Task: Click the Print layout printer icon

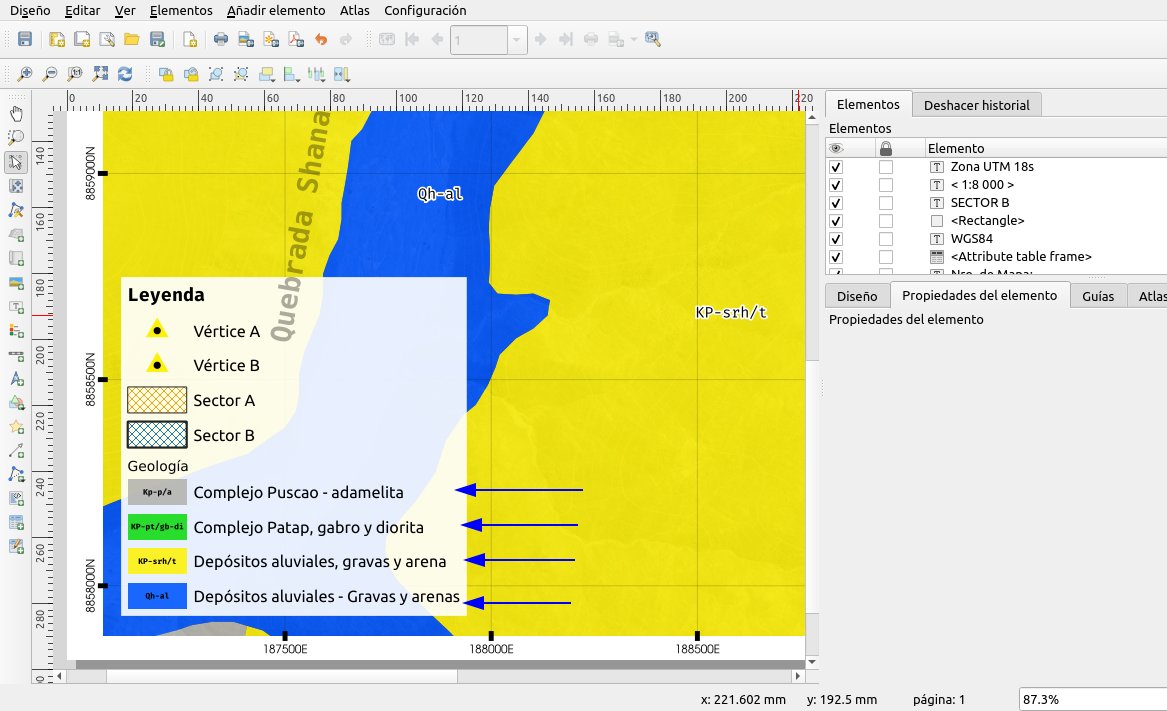Action: 221,39
